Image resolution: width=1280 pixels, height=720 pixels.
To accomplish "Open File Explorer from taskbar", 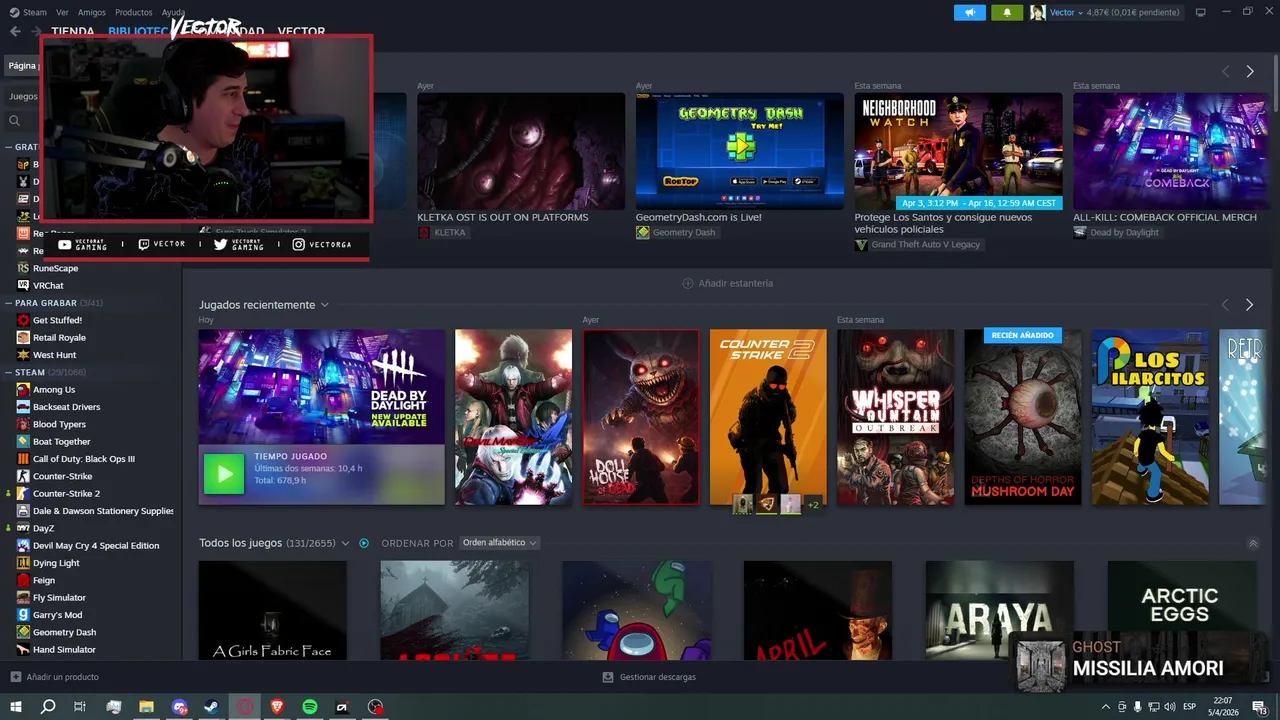I will tap(146, 707).
